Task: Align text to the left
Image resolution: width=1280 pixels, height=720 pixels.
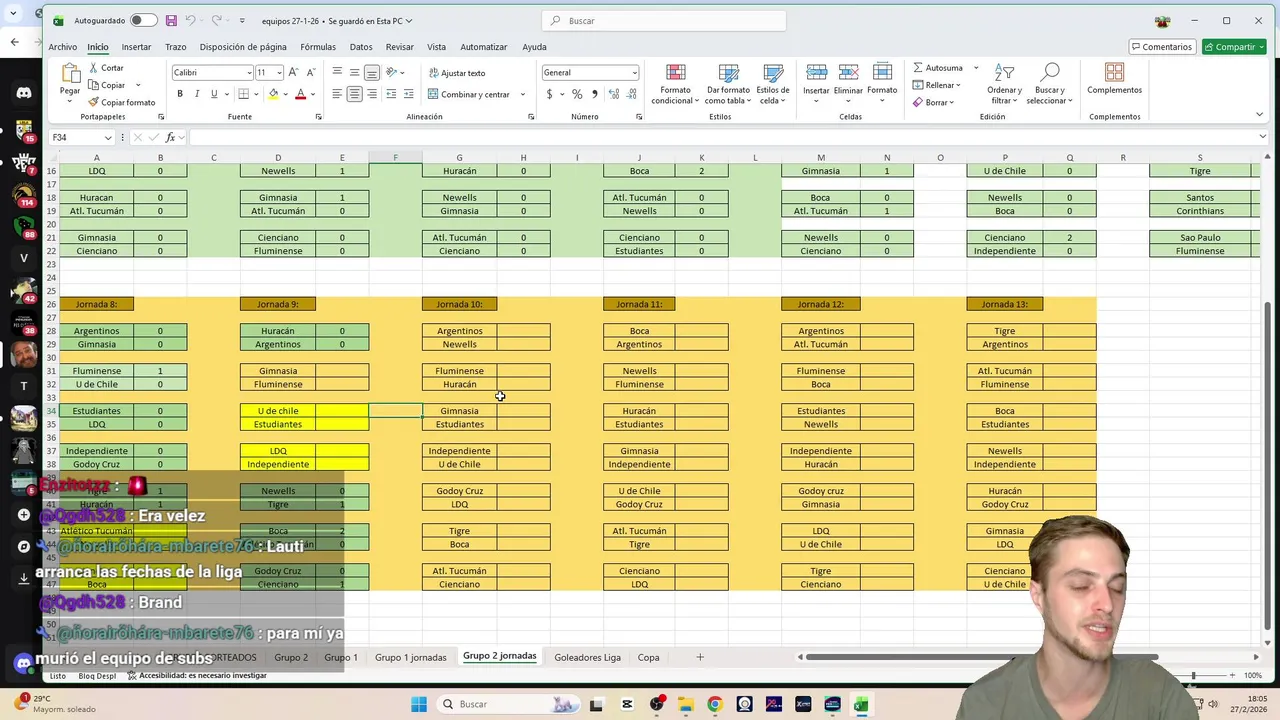Action: [337, 94]
